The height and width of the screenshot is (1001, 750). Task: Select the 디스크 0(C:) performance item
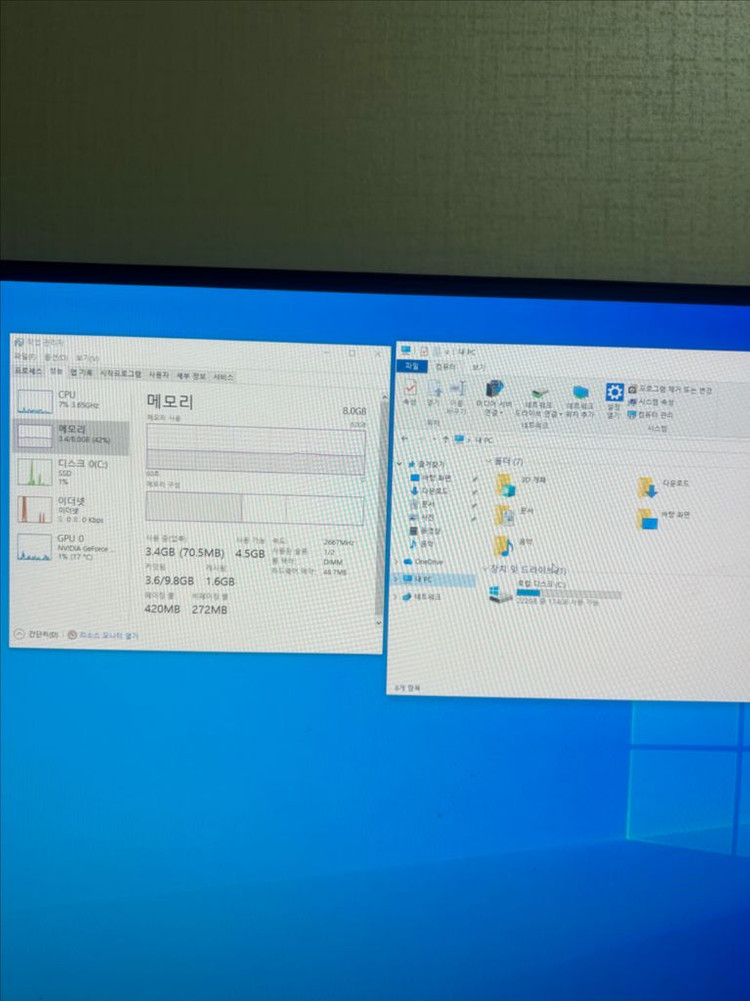click(x=70, y=472)
